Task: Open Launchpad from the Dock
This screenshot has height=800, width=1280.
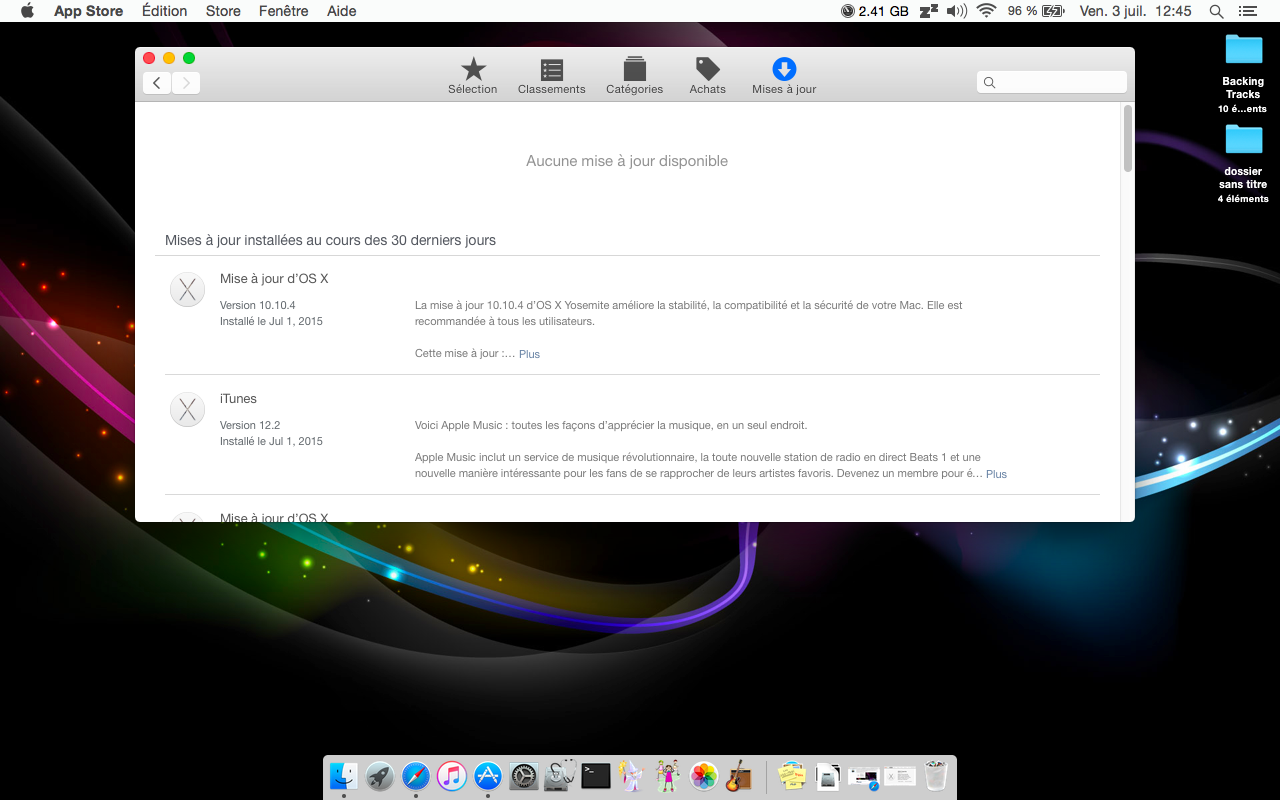Action: [380, 776]
